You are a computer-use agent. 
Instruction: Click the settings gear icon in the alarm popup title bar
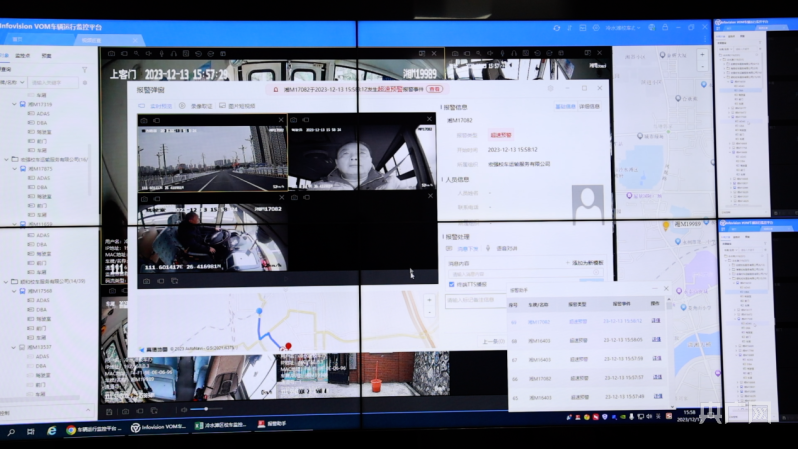coord(550,89)
